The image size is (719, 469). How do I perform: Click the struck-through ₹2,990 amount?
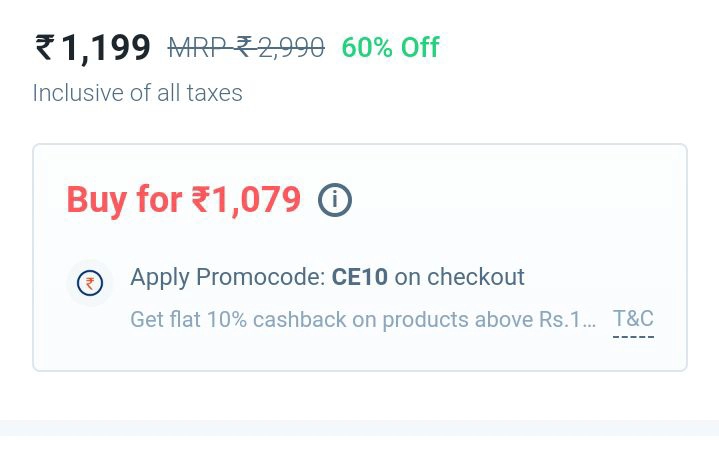pos(280,47)
